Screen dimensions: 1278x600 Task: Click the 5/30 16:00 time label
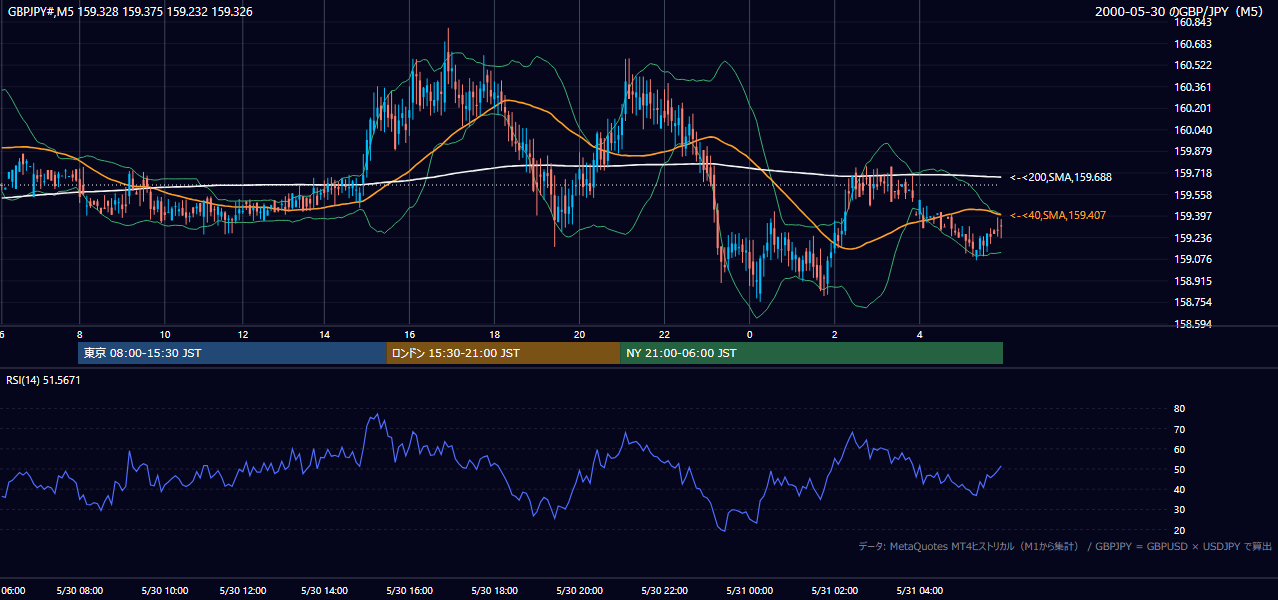pyautogui.click(x=409, y=591)
